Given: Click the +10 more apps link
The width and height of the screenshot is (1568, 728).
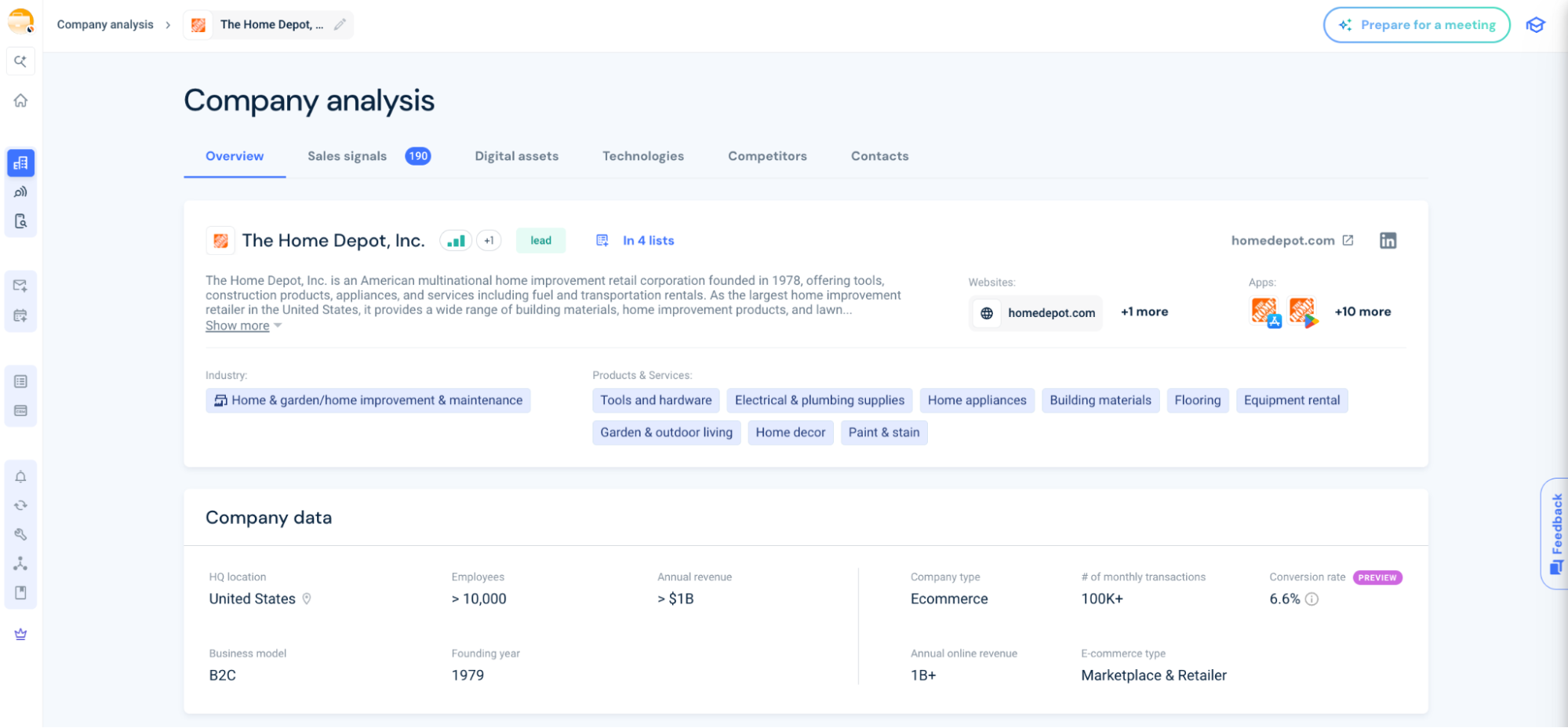Looking at the screenshot, I should click(1362, 311).
